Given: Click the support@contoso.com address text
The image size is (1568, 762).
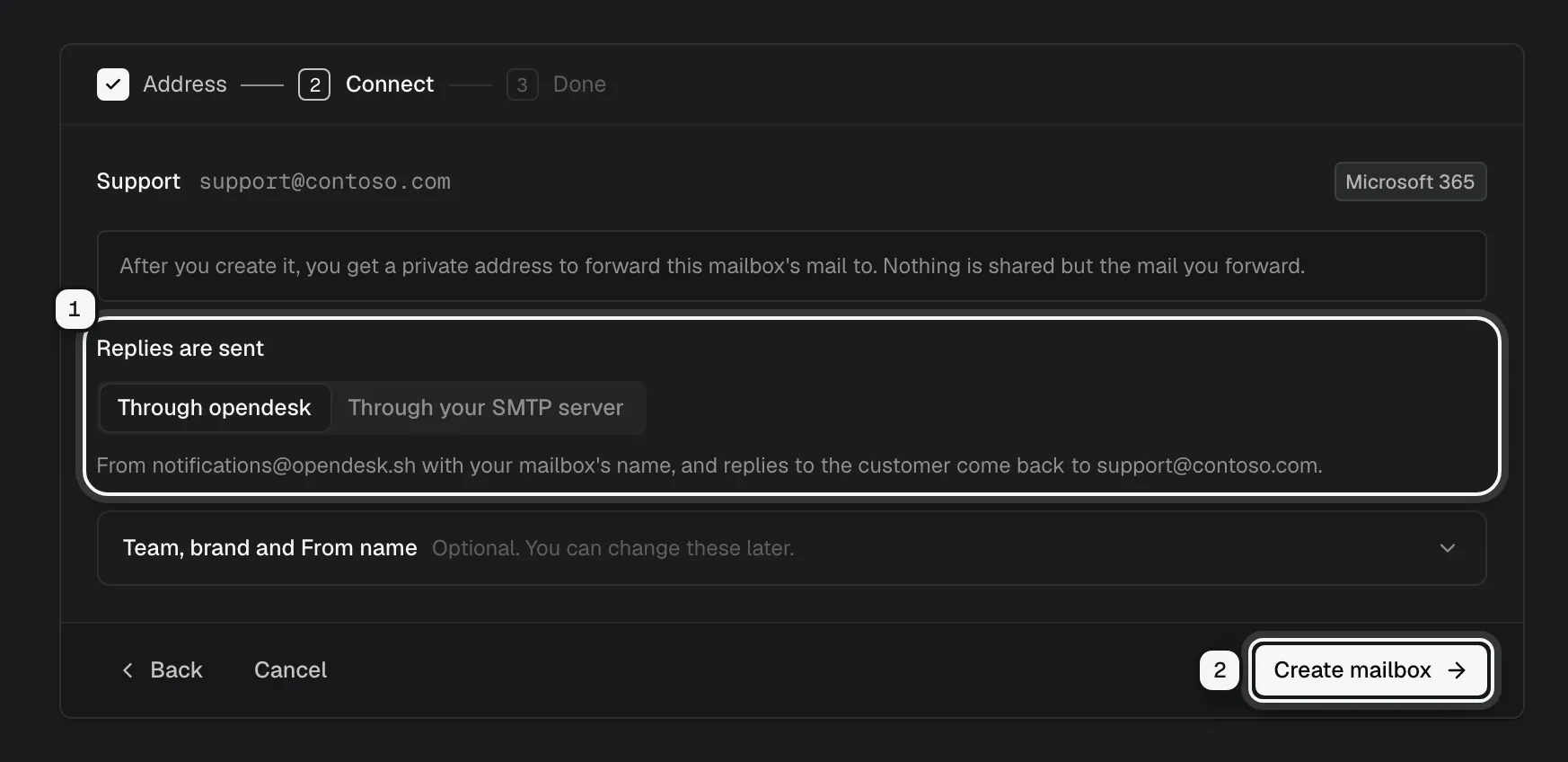Looking at the screenshot, I should (325, 182).
